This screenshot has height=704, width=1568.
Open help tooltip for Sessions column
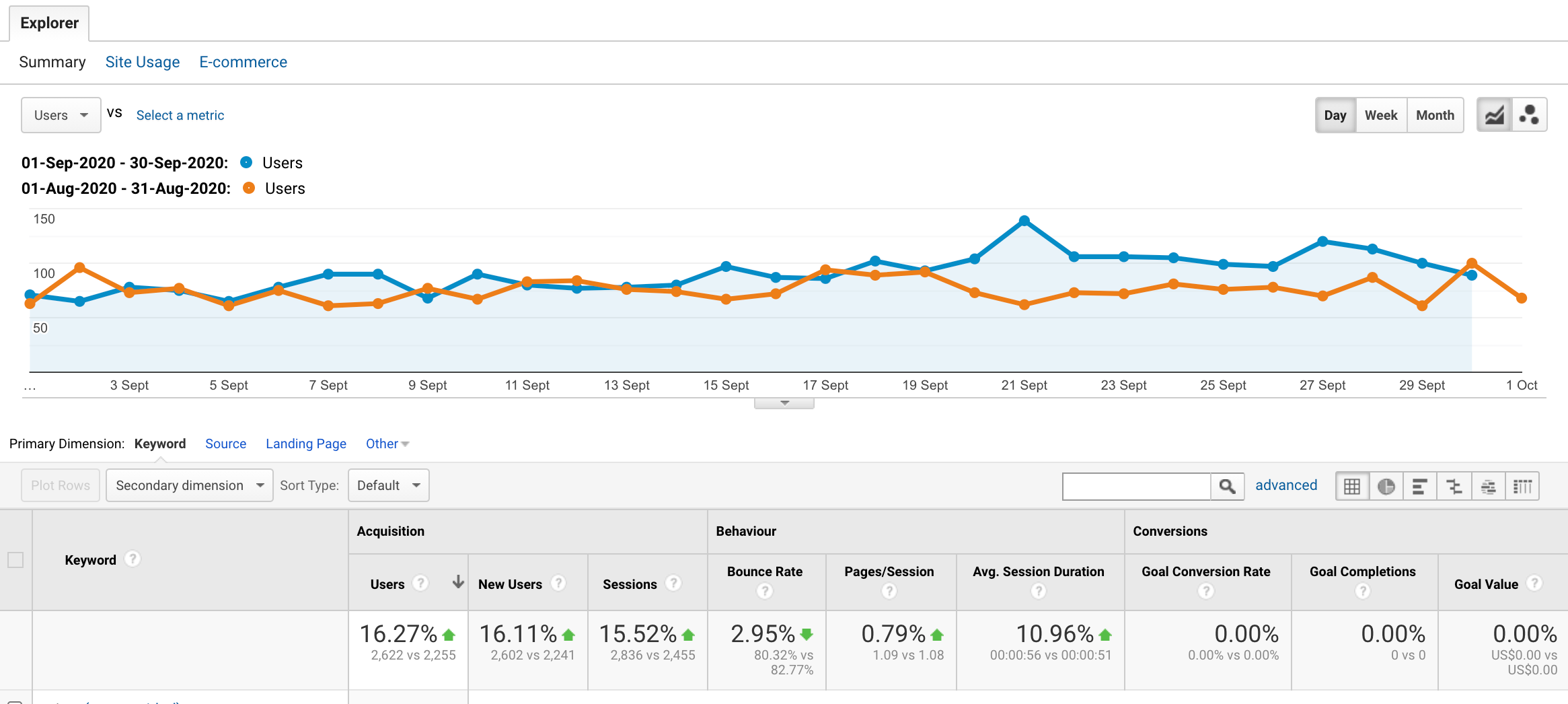coord(673,583)
